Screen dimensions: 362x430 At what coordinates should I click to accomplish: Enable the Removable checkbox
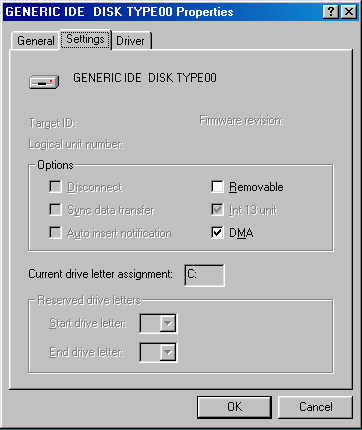click(x=217, y=187)
